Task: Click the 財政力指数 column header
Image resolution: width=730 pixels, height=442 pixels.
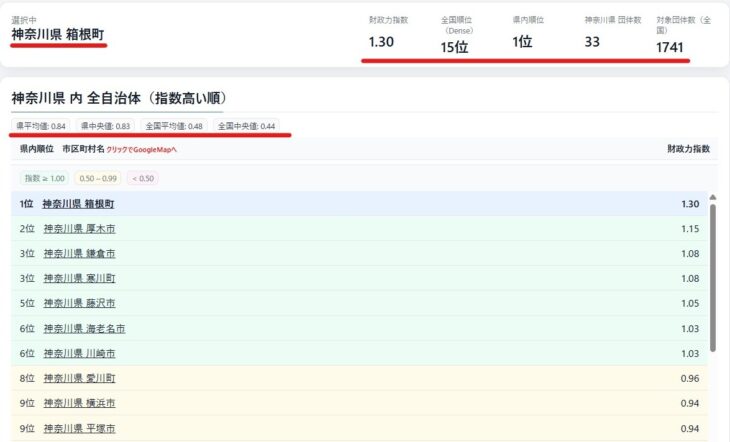Action: pos(688,149)
